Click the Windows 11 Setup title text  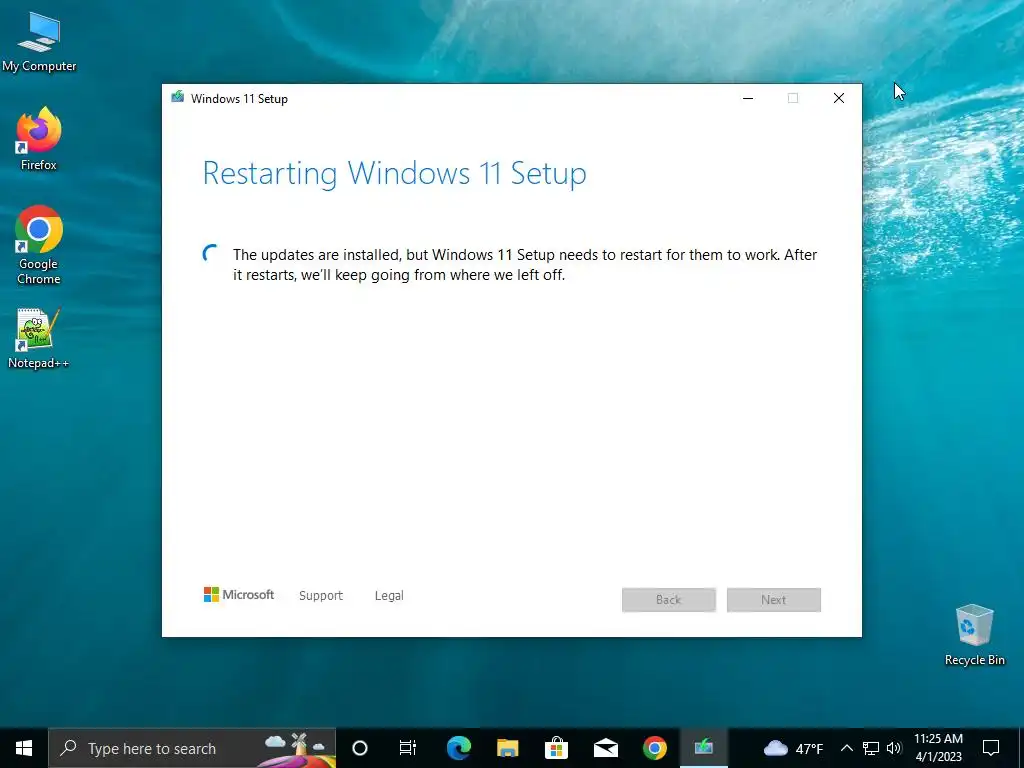239,99
